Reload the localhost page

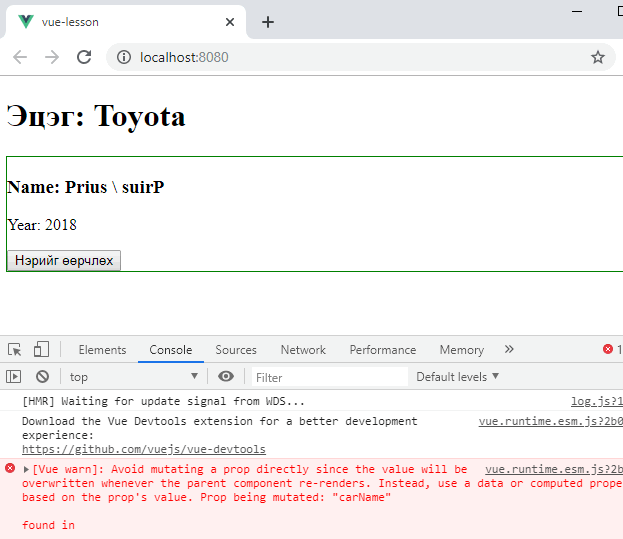84,57
